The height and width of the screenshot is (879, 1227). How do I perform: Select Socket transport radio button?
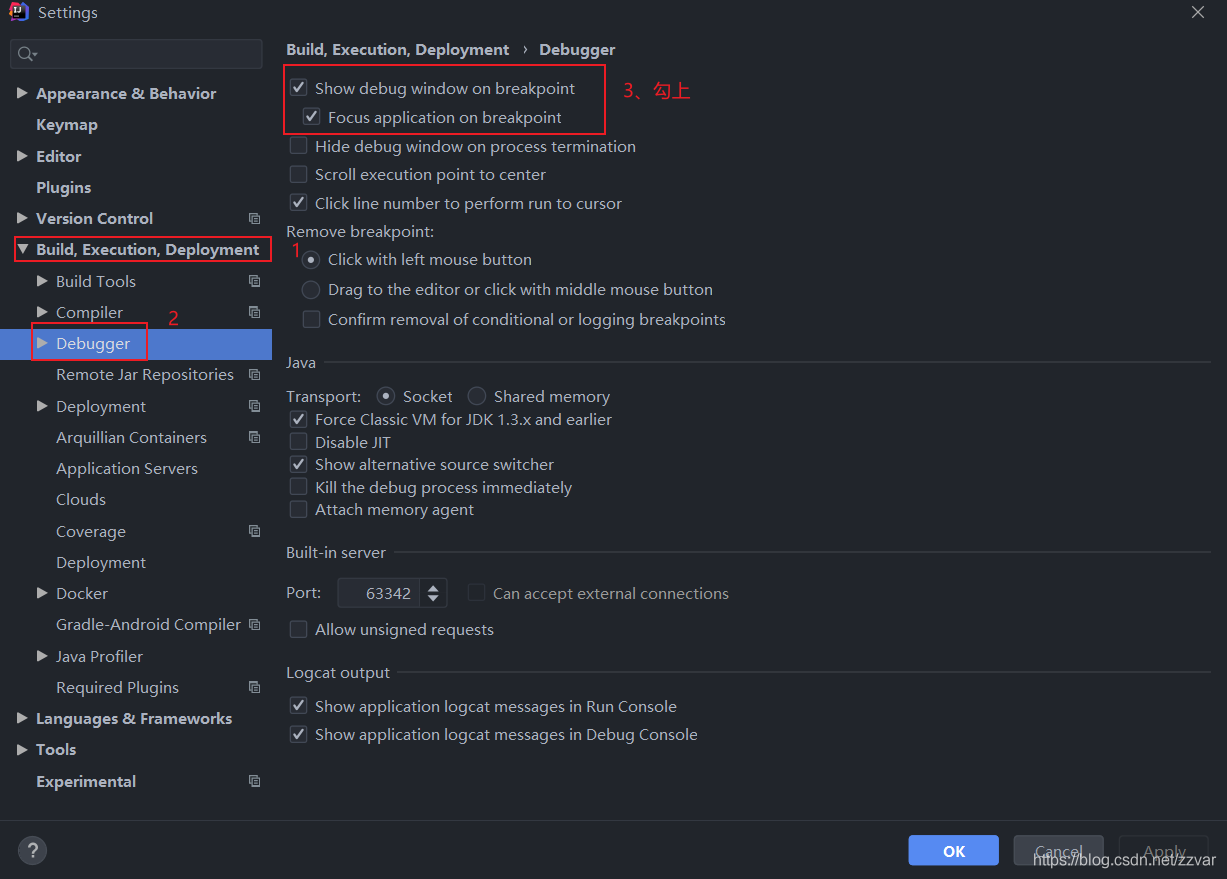[385, 396]
